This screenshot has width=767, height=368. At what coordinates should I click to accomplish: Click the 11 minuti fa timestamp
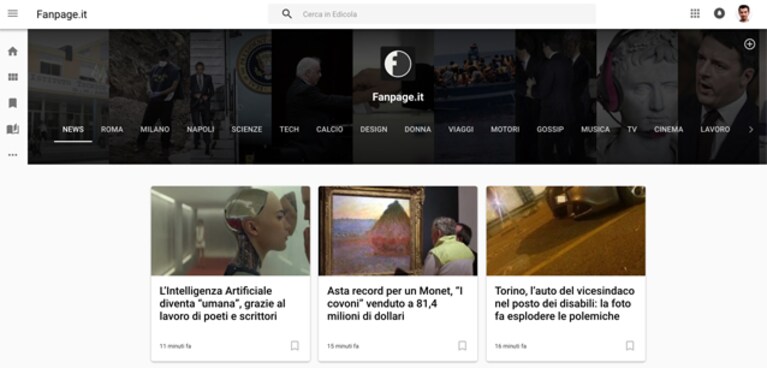tap(175, 346)
